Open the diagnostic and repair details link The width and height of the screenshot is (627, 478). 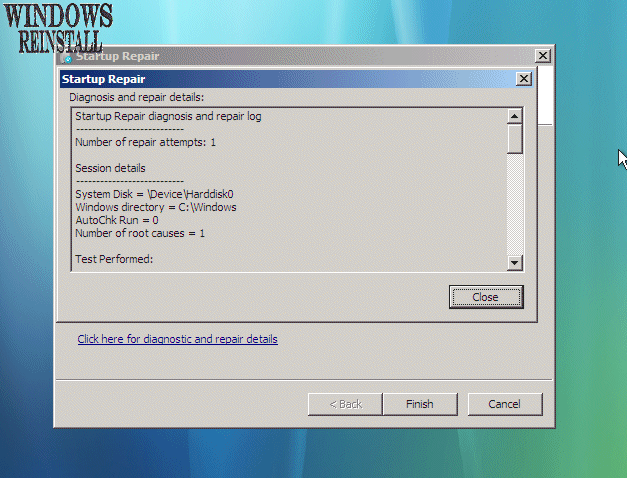177,339
